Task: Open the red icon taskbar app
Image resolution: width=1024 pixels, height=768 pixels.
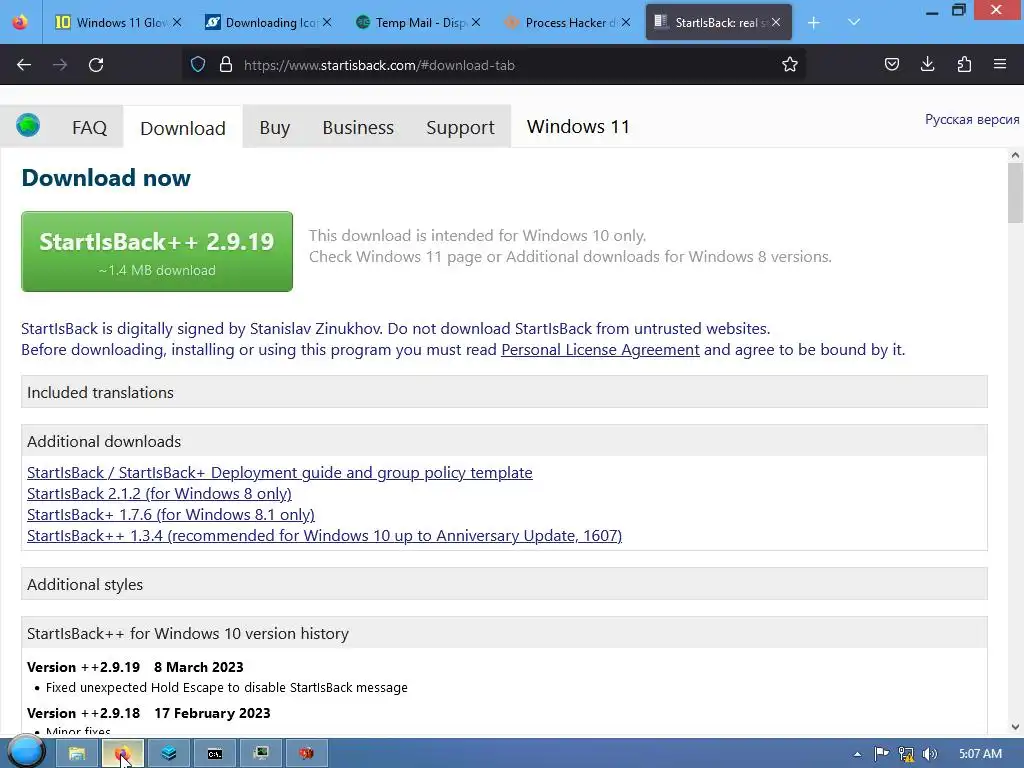Action: pos(307,753)
